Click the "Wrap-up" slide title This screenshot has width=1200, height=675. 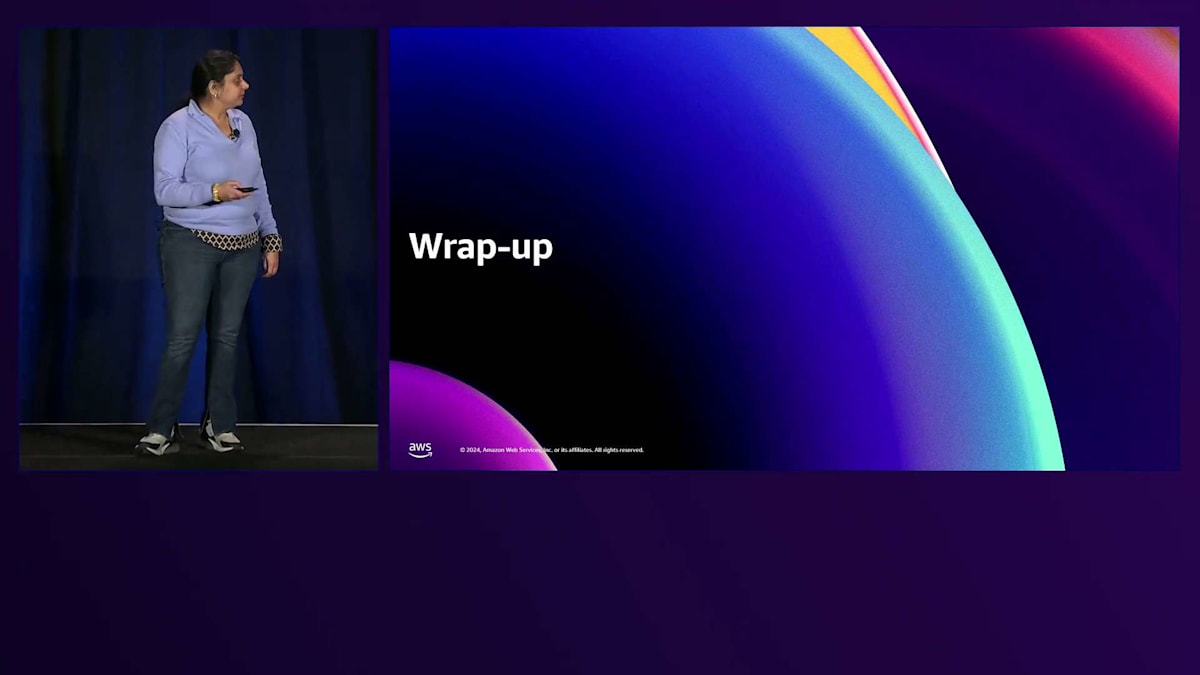481,247
